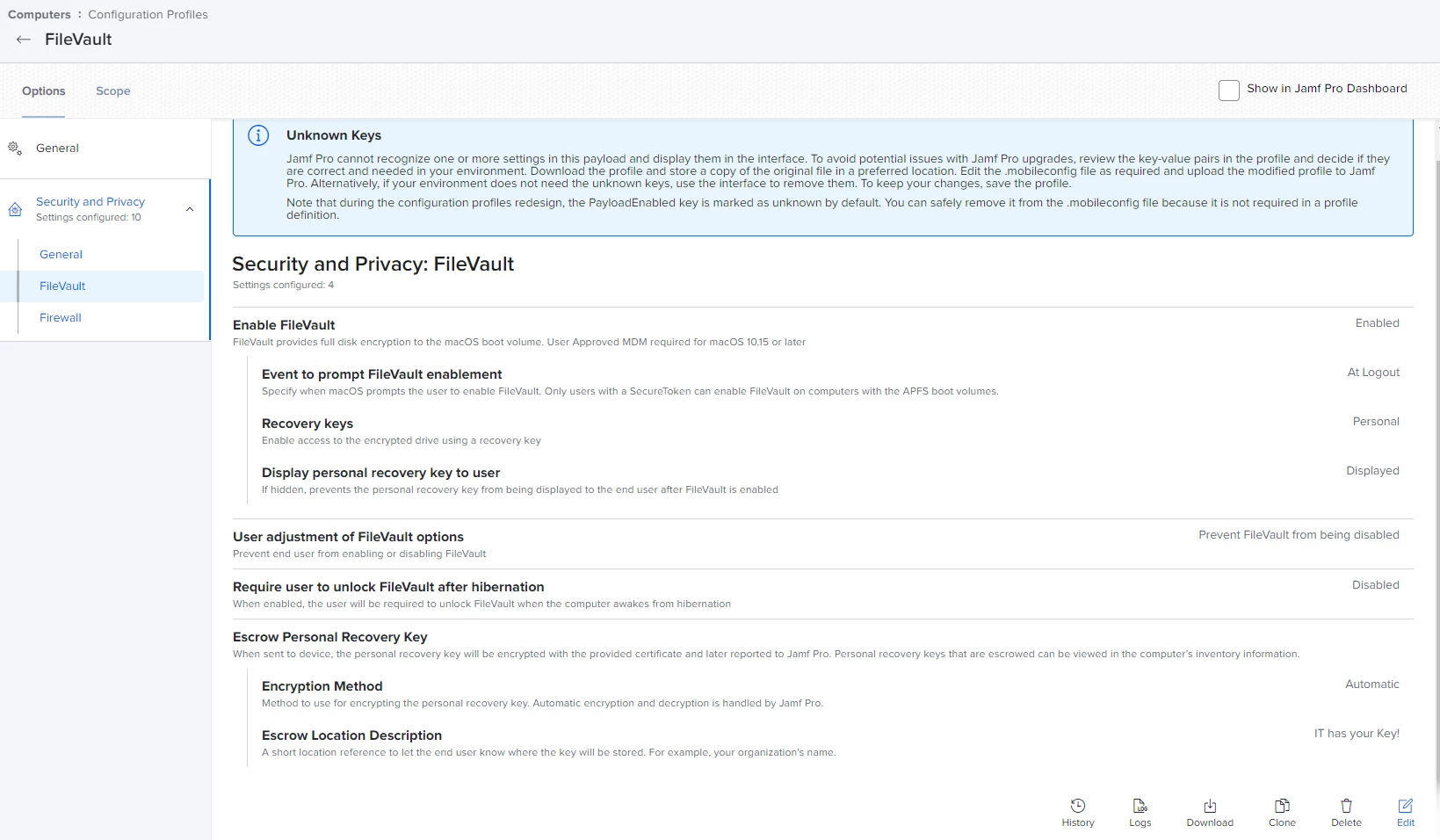This screenshot has width=1440, height=840.
Task: Open the History icon
Action: (1078, 806)
